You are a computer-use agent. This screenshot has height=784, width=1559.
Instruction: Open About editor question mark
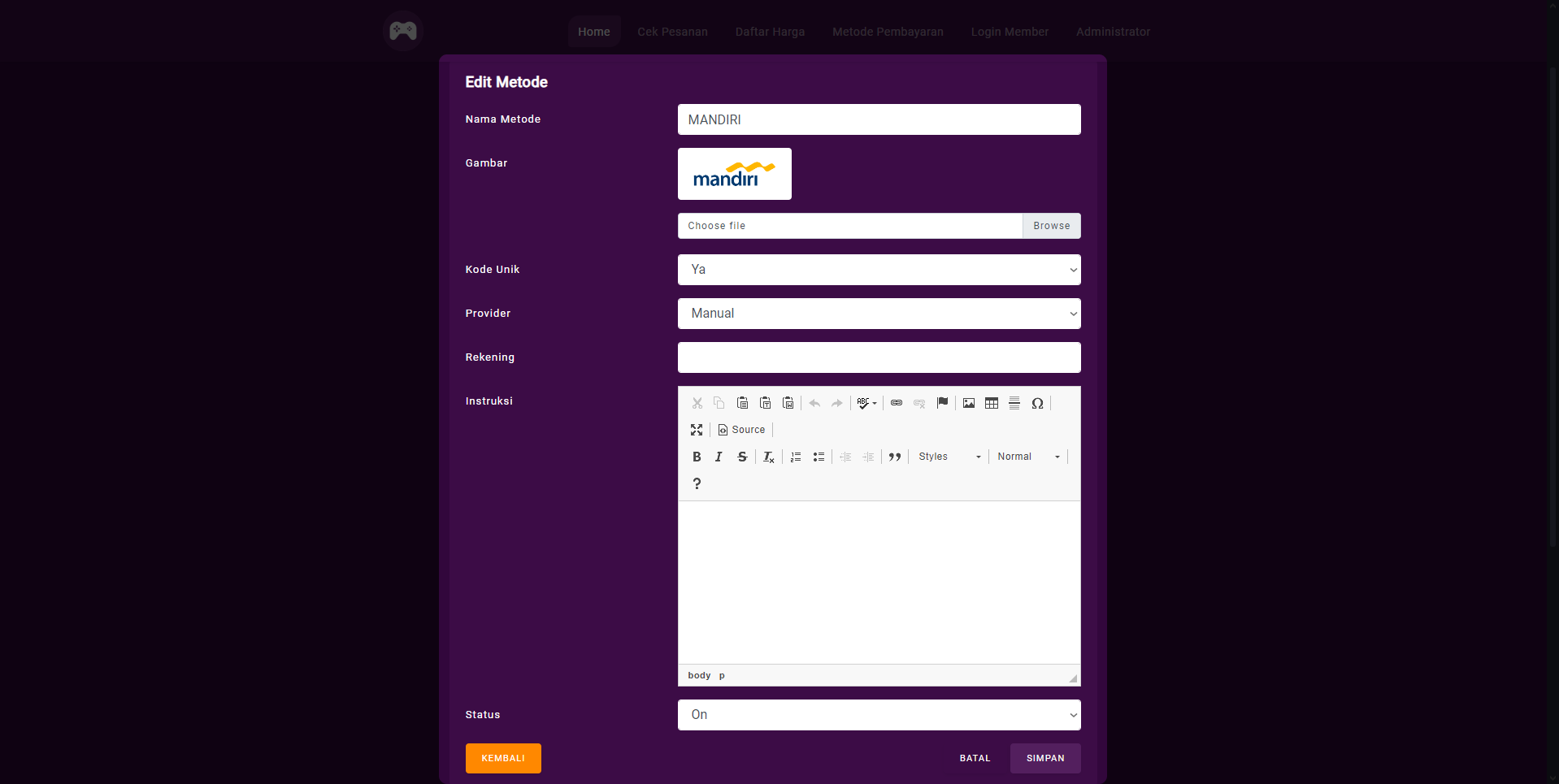coord(697,483)
